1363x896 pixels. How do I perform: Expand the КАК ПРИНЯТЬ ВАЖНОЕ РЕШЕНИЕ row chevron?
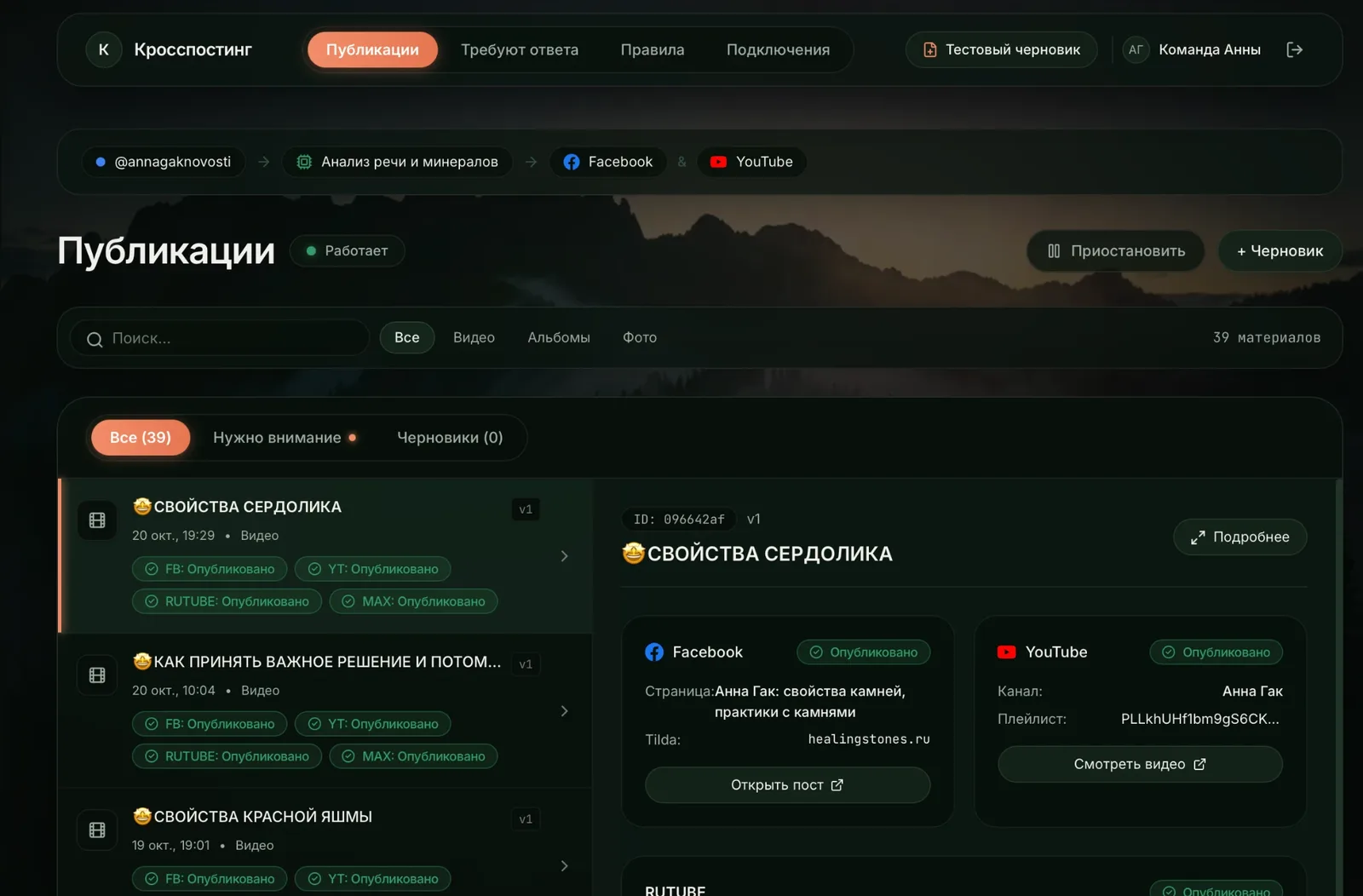coord(564,711)
